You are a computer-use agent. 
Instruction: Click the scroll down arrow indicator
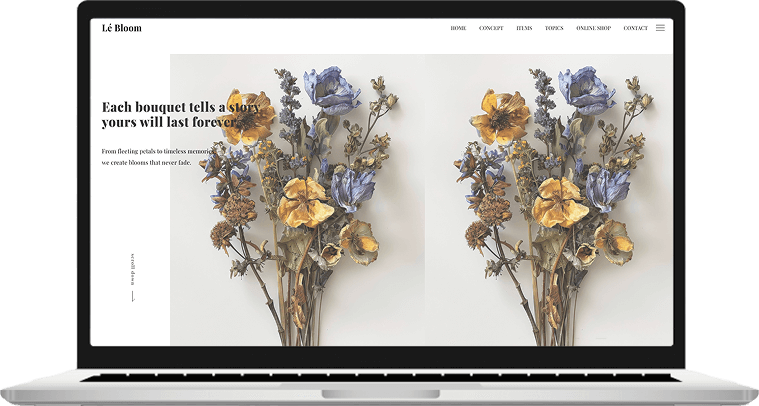tap(133, 295)
